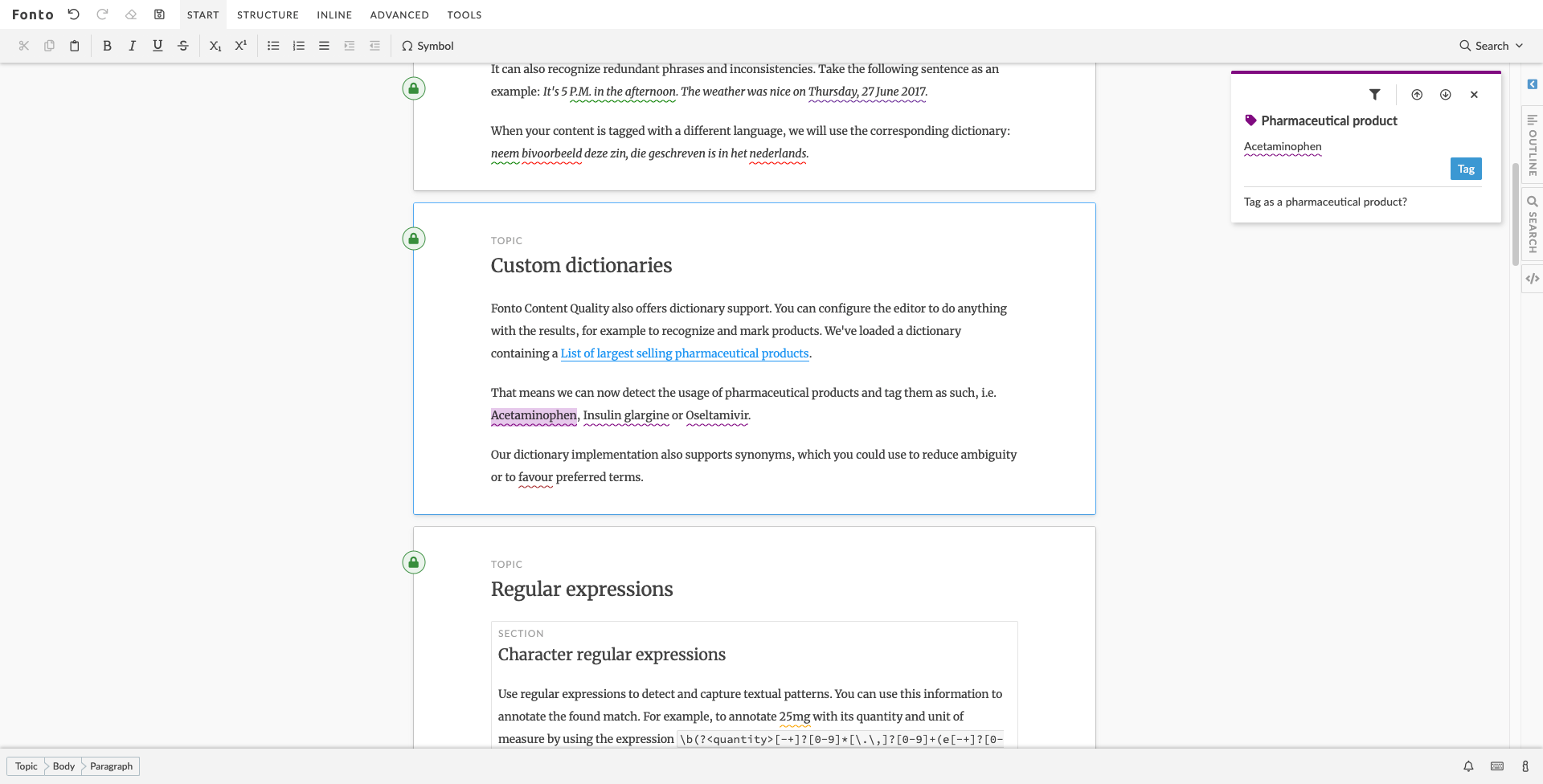Go to next annotation arrow

1446,95
